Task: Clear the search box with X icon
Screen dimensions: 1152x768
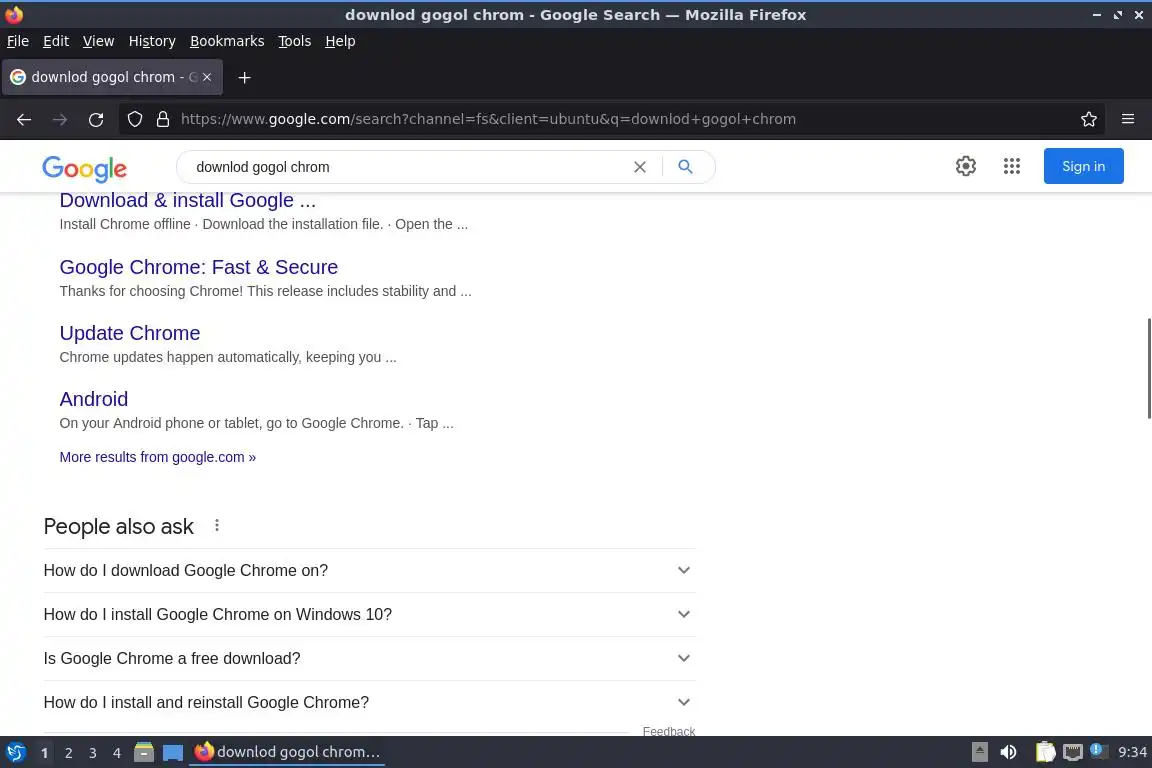Action: (640, 167)
